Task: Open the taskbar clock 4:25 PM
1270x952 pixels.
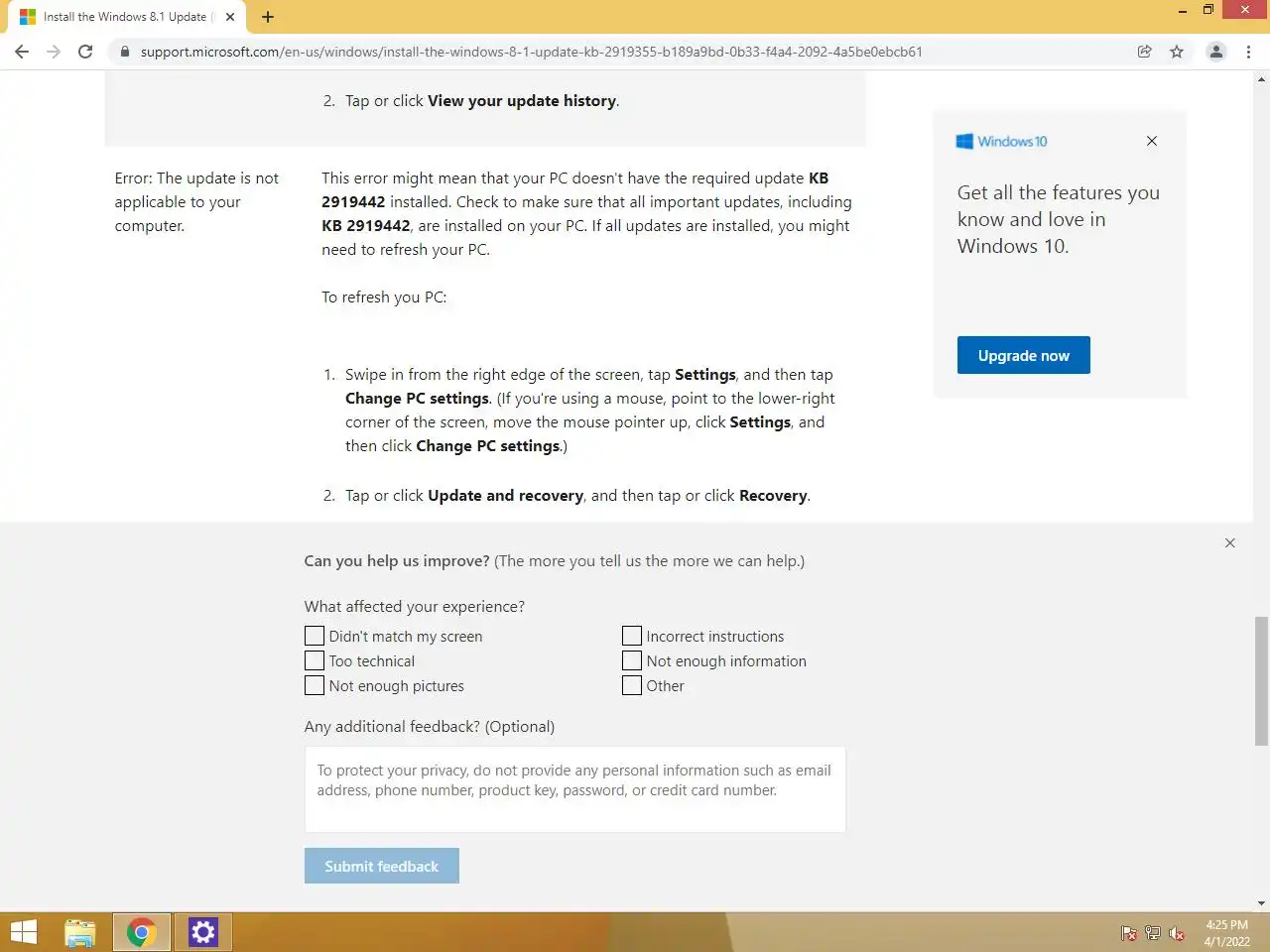Action: pyautogui.click(x=1226, y=933)
